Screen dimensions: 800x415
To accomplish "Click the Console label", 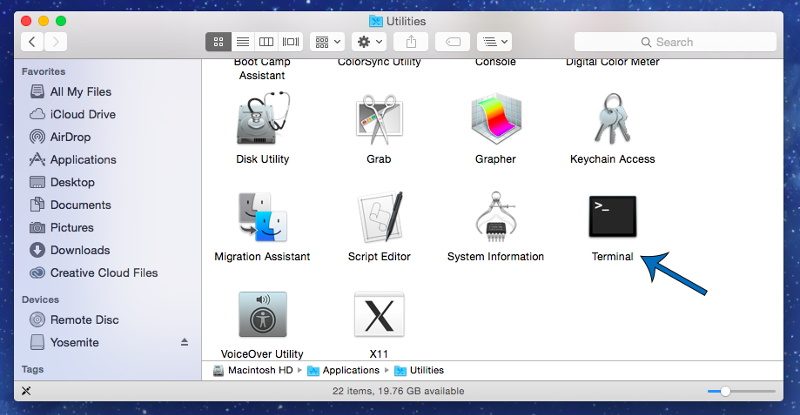I will coord(495,63).
